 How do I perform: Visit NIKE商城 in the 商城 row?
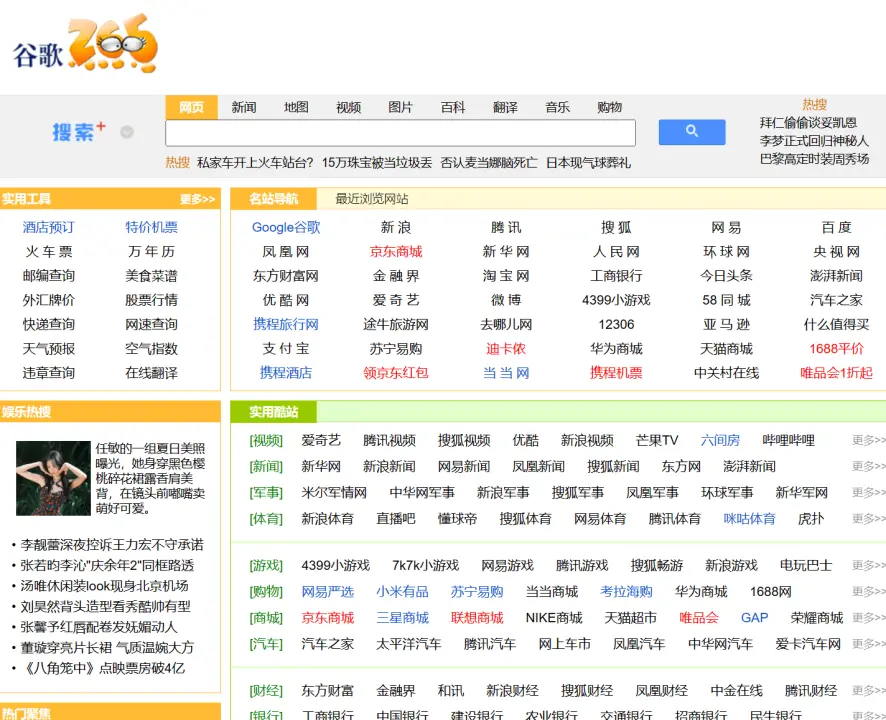coord(554,618)
